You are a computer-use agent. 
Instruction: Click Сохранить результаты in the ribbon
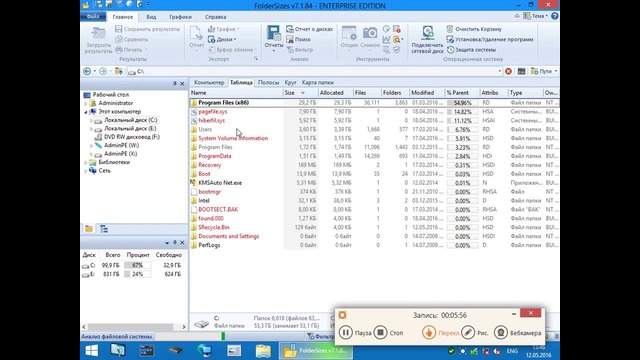[x=147, y=29]
